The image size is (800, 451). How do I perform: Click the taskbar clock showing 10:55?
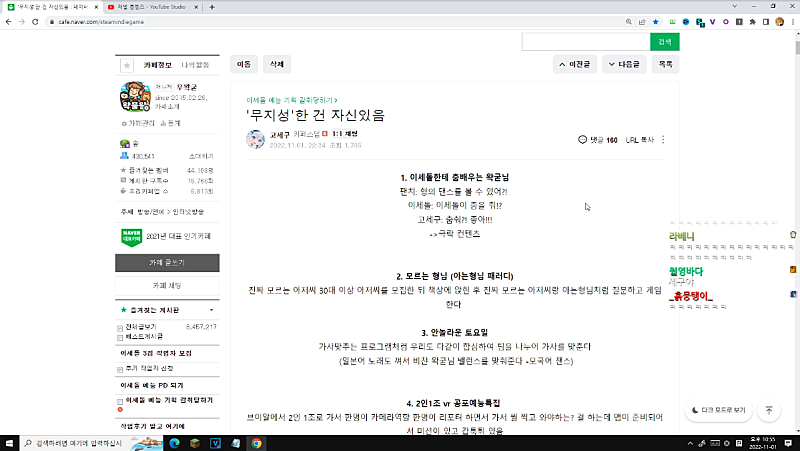tap(762, 443)
